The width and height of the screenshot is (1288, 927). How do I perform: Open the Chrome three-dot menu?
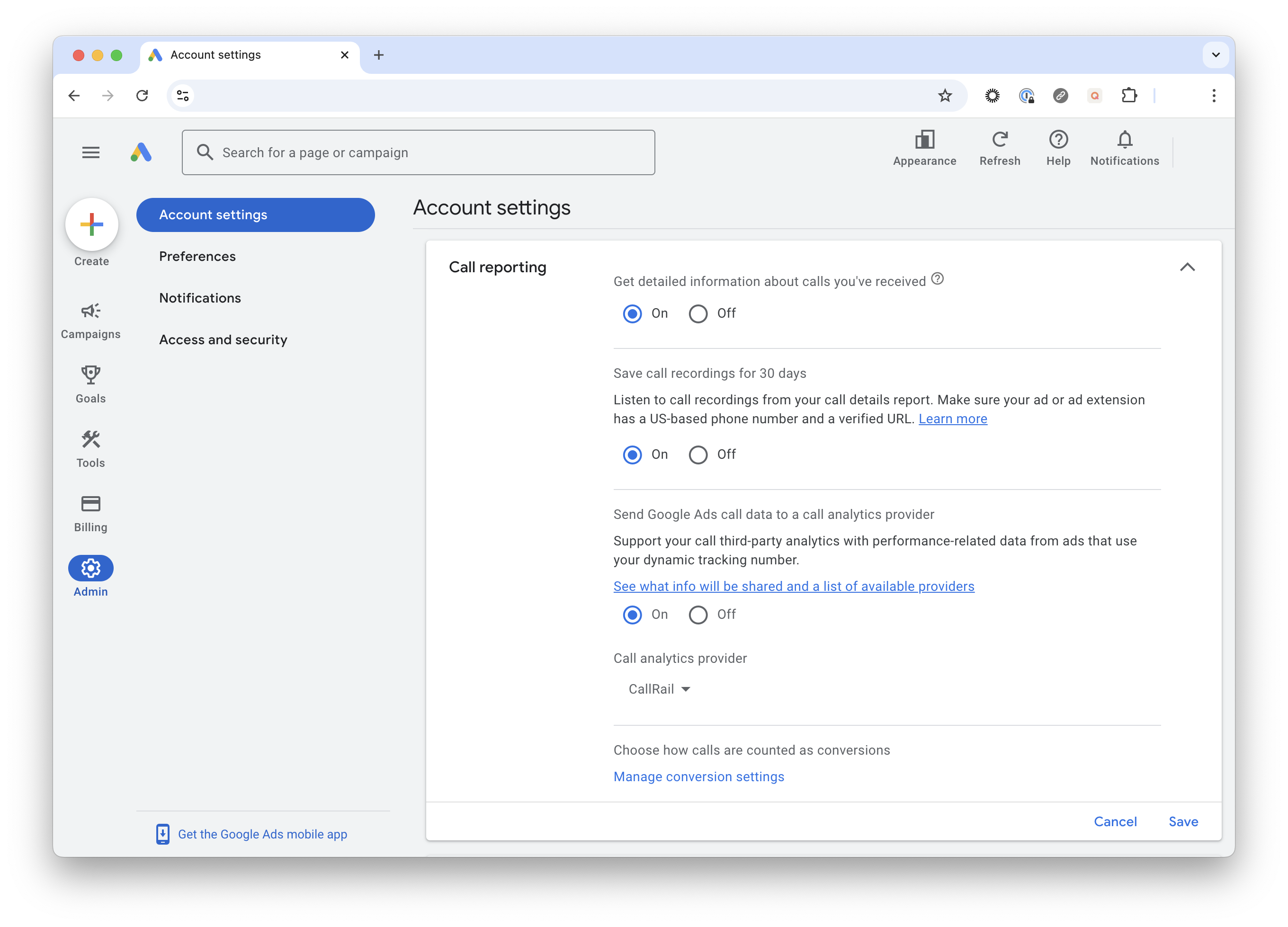pos(1214,95)
